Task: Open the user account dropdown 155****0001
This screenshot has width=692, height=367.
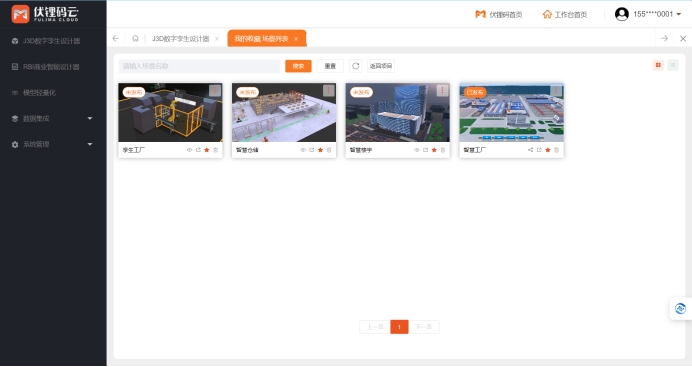Action: [648, 14]
